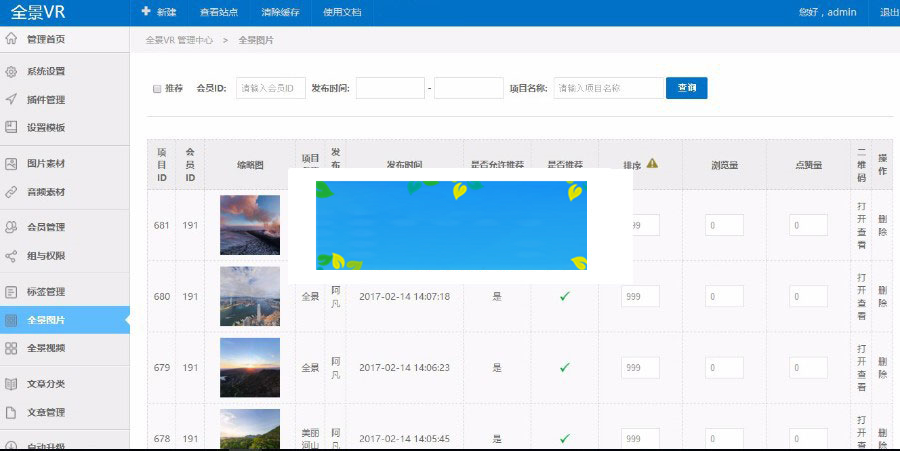This screenshot has width=900, height=451.
Task: Click the 图片素材 image icon in sidebar
Action: pyautogui.click(x=11, y=163)
